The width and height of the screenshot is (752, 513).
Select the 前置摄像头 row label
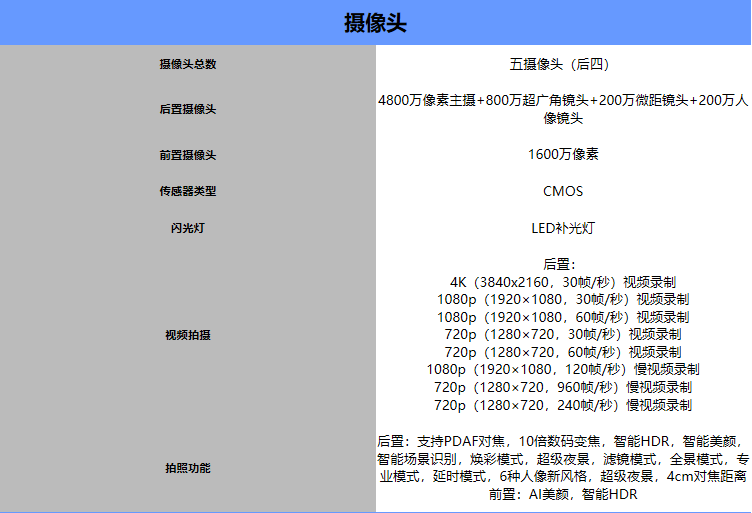(x=188, y=155)
